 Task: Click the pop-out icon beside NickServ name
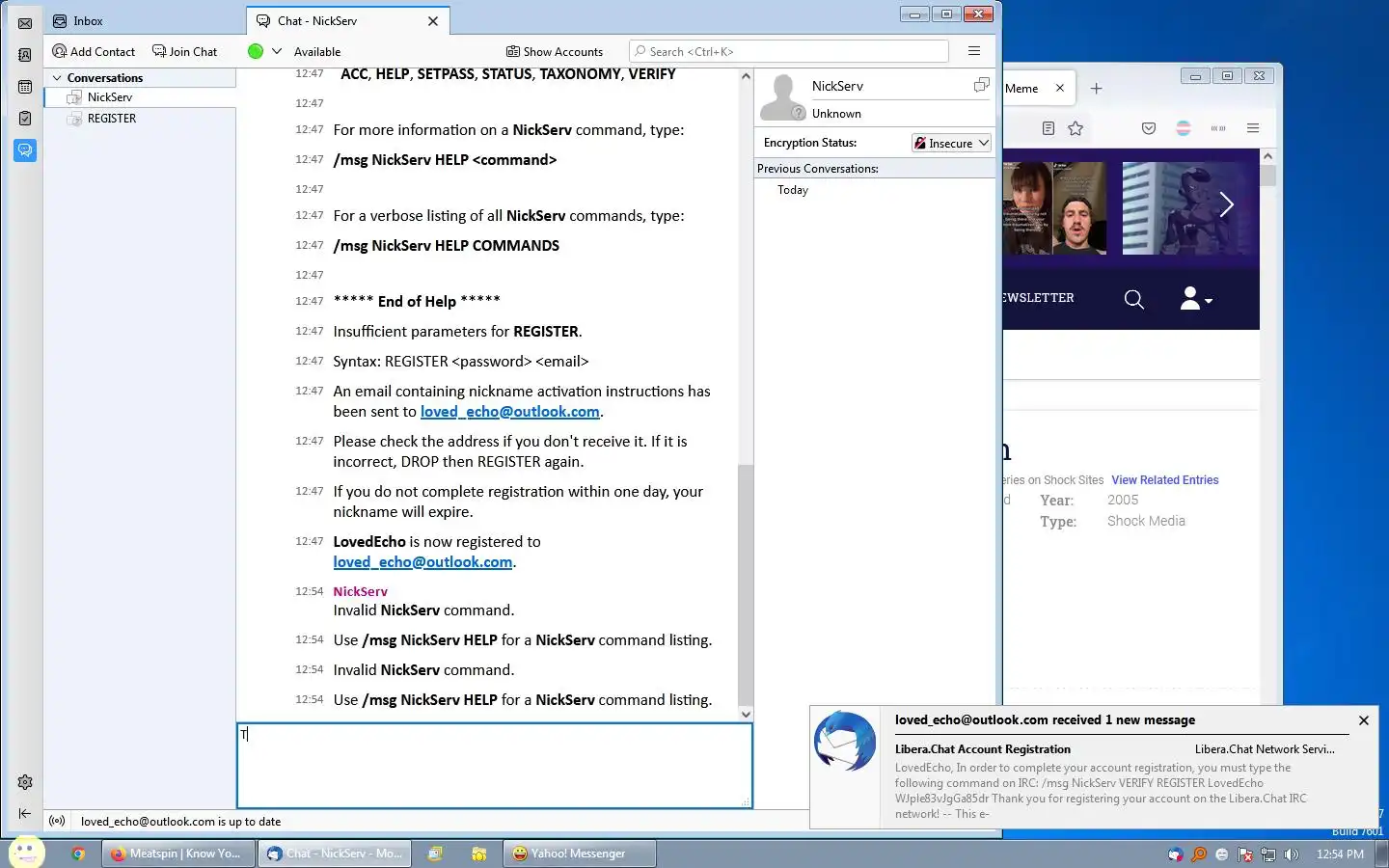tap(981, 85)
